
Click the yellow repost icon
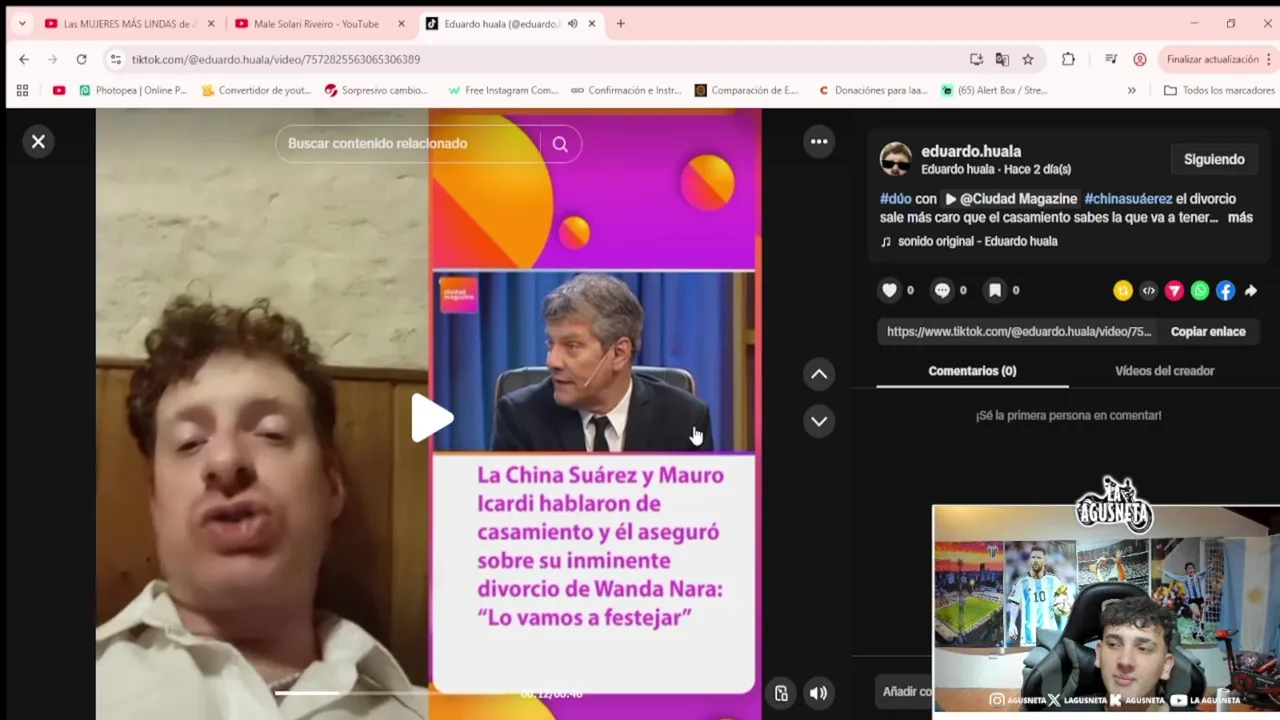coord(1123,291)
